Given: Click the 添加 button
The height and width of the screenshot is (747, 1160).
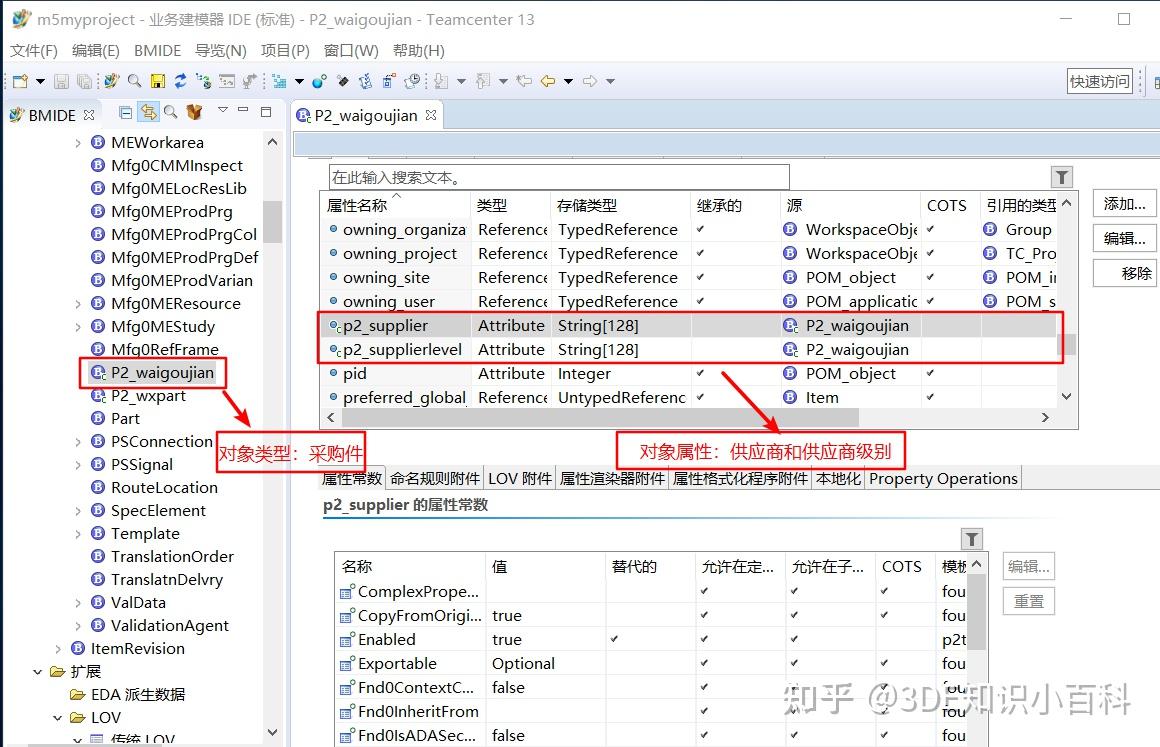Looking at the screenshot, I should pos(1122,203).
